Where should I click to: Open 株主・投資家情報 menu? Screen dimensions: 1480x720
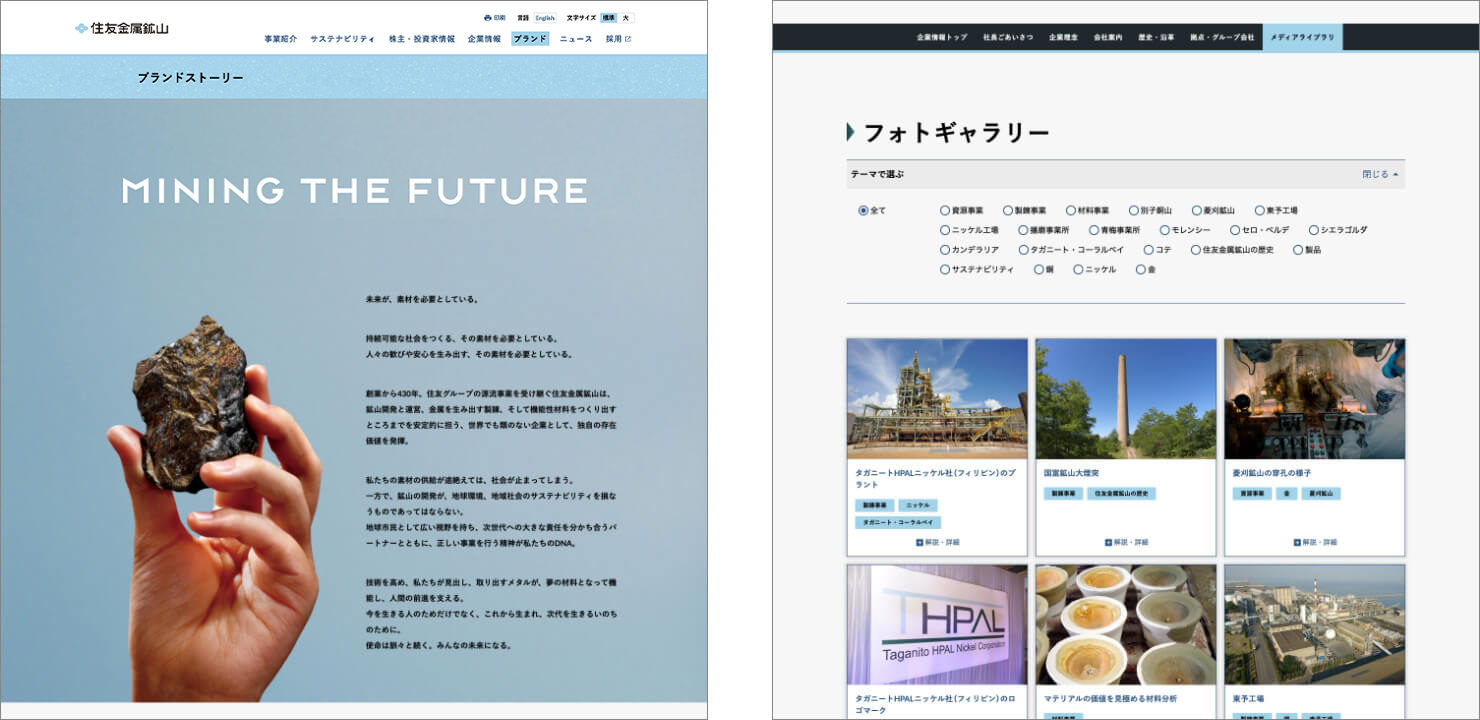coord(421,39)
